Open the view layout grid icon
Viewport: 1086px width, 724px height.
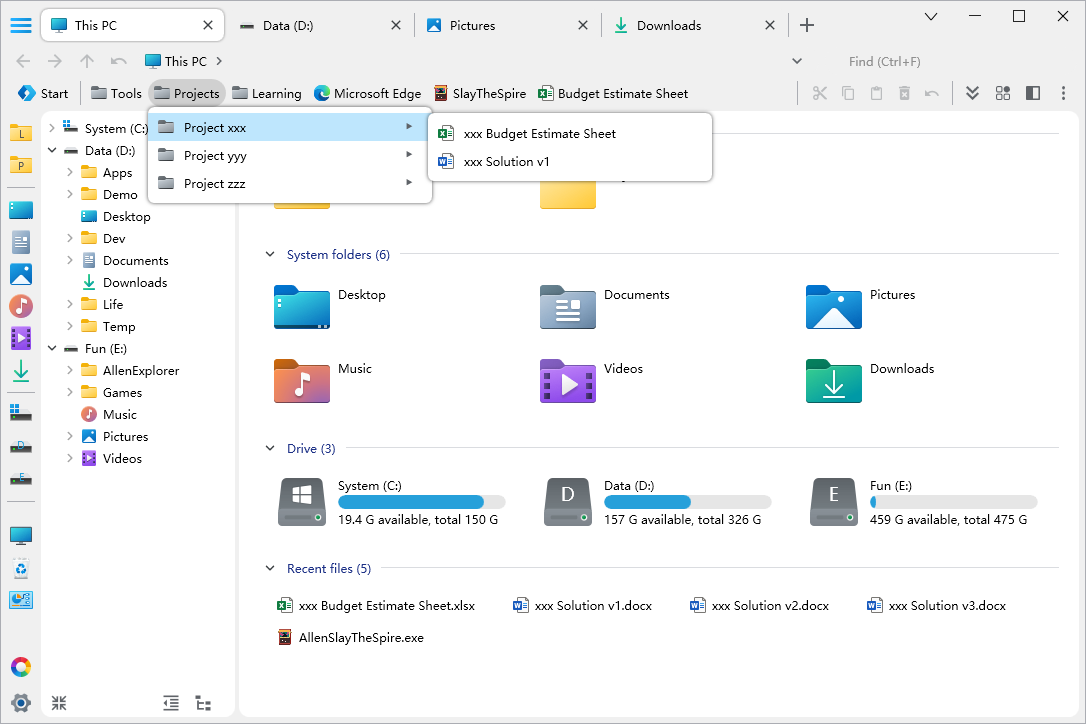pyautogui.click(x=1003, y=93)
